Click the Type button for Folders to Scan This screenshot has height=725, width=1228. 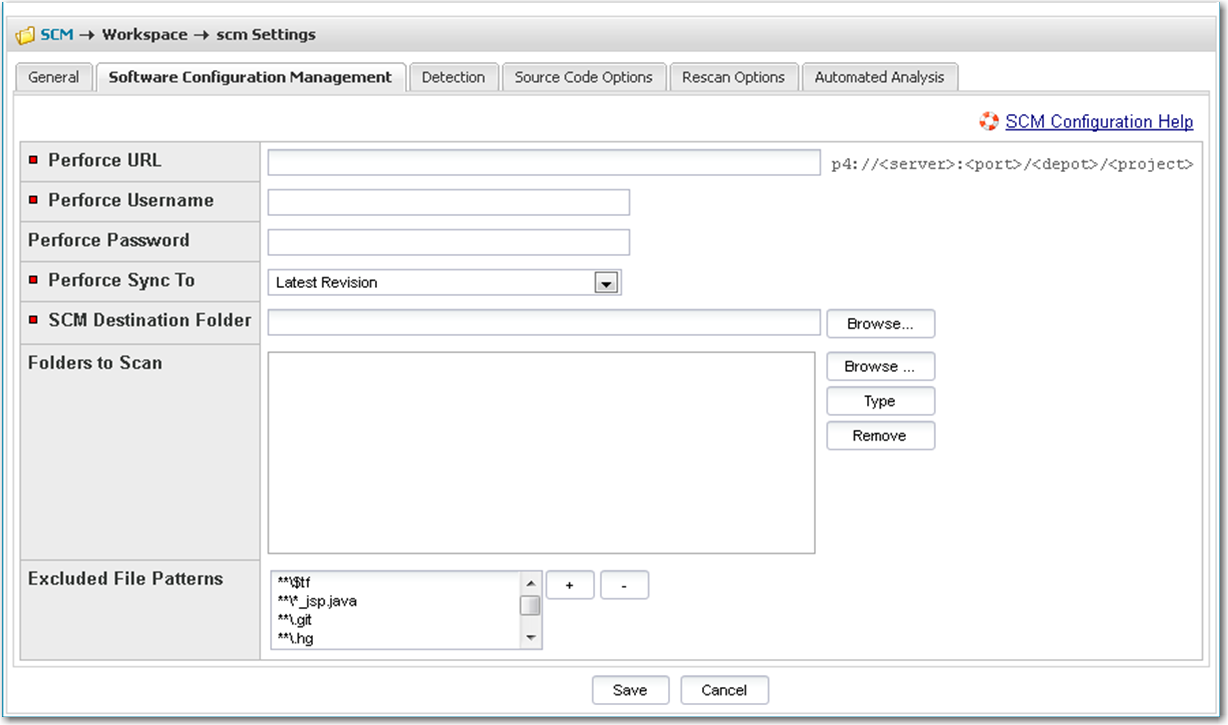(x=880, y=401)
